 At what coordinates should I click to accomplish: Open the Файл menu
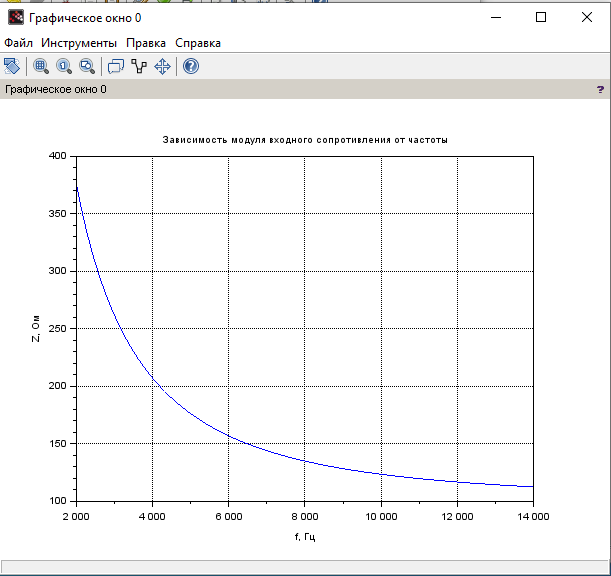tap(18, 43)
